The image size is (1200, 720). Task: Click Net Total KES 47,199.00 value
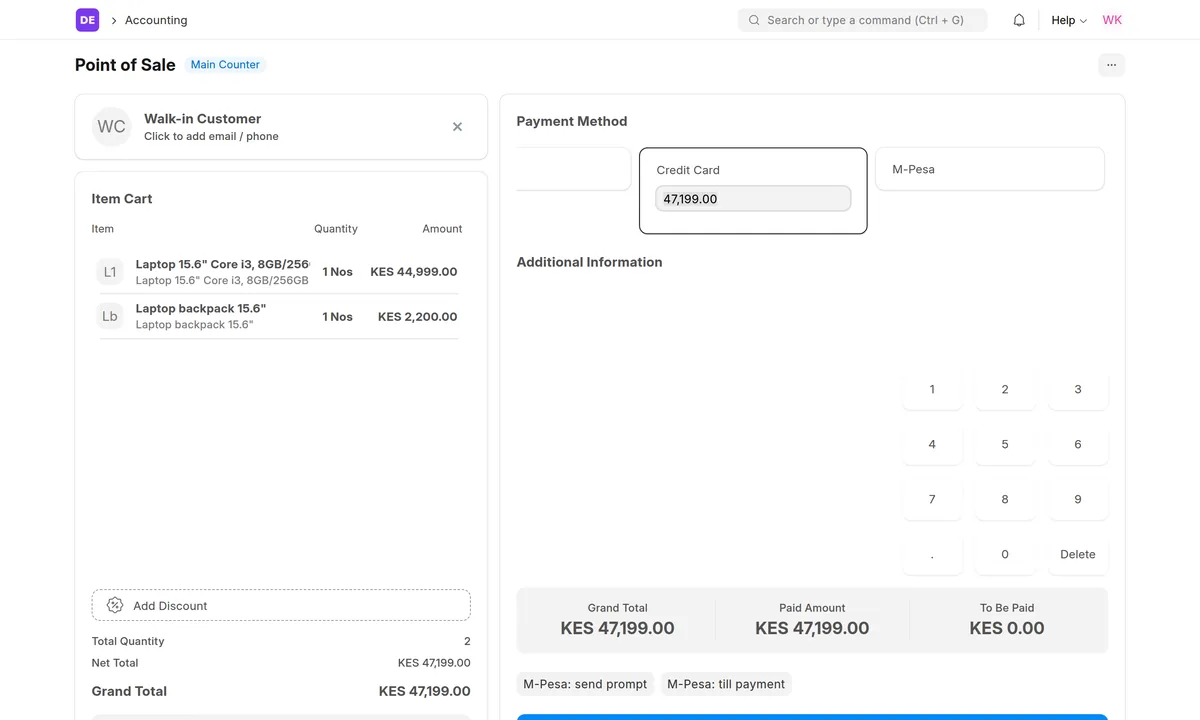pos(434,663)
